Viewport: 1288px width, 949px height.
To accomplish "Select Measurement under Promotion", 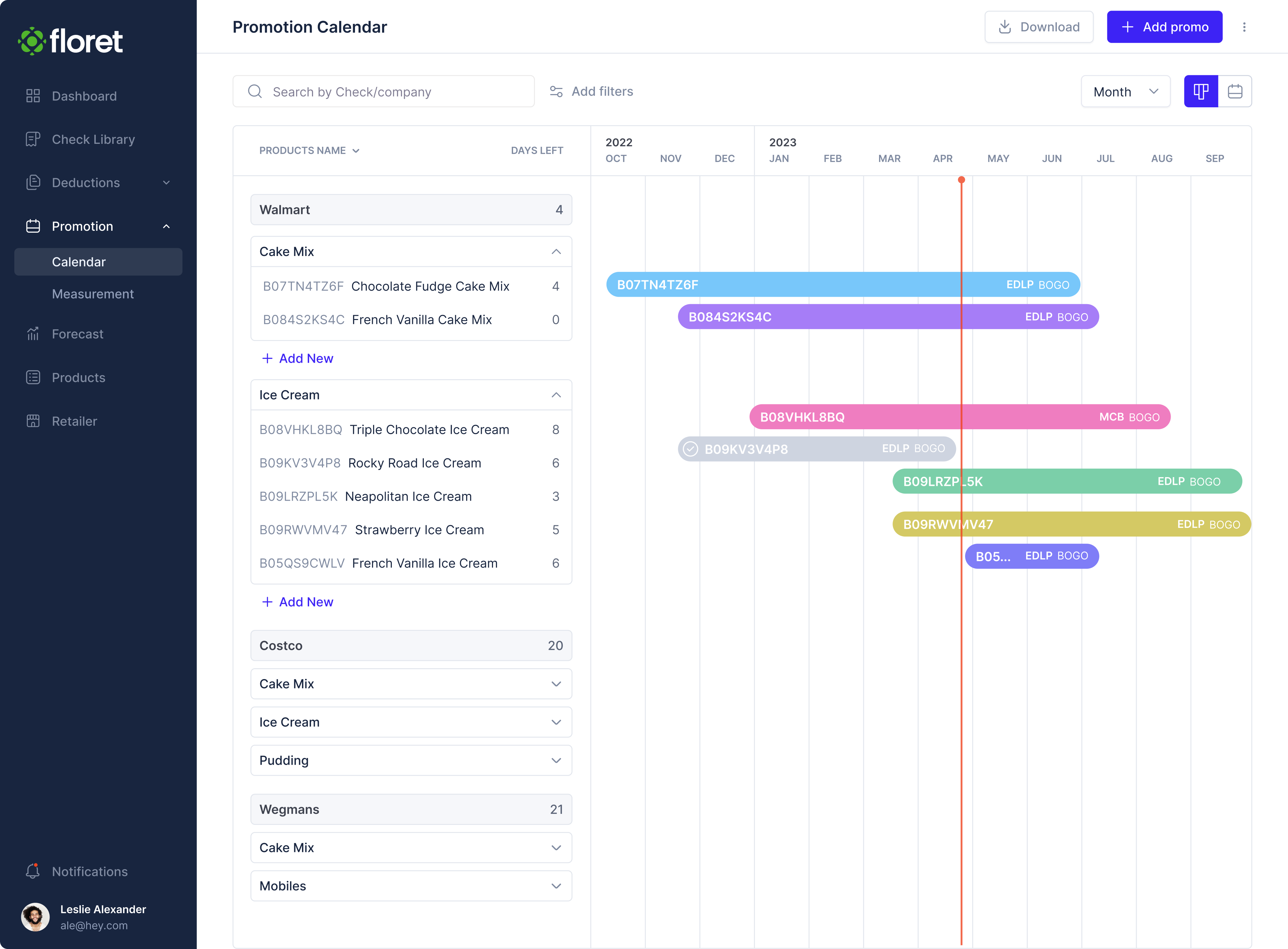I will click(92, 294).
